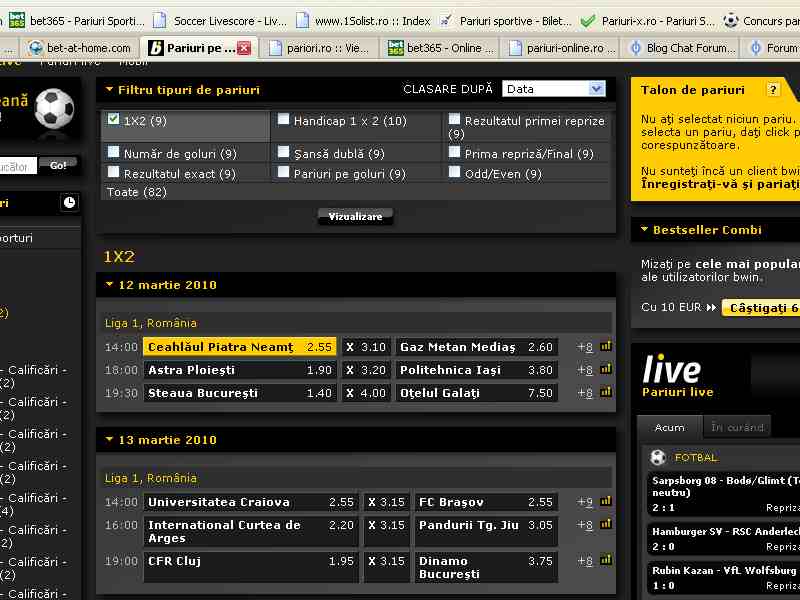Bet on Oțelul Galați at 7.50
The image size is (800, 600).
coord(477,393)
